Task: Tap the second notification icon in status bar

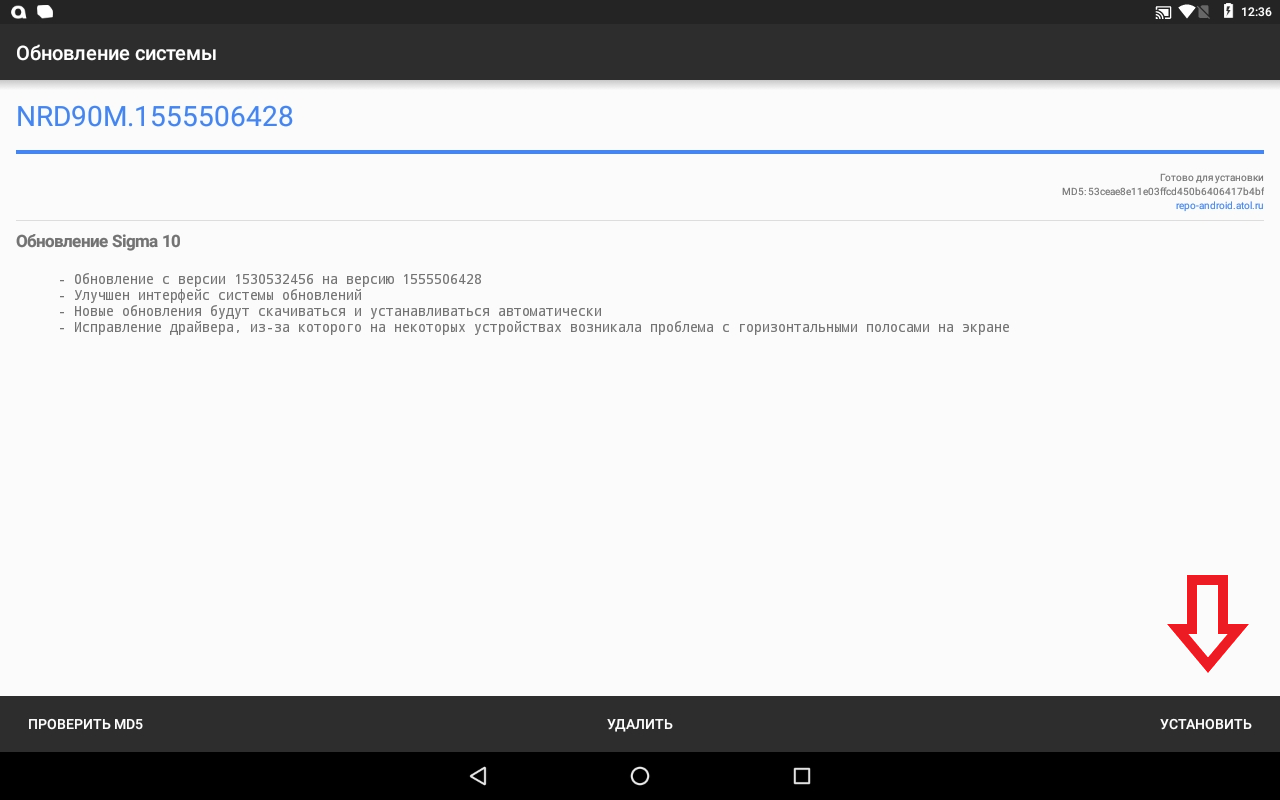Action: (44, 12)
